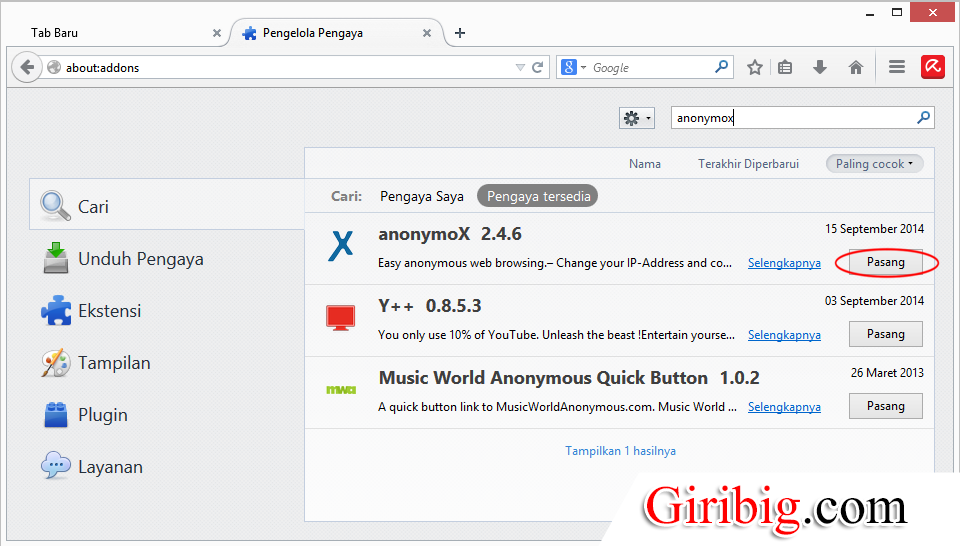Click the green mwa add-on icon

point(341,390)
